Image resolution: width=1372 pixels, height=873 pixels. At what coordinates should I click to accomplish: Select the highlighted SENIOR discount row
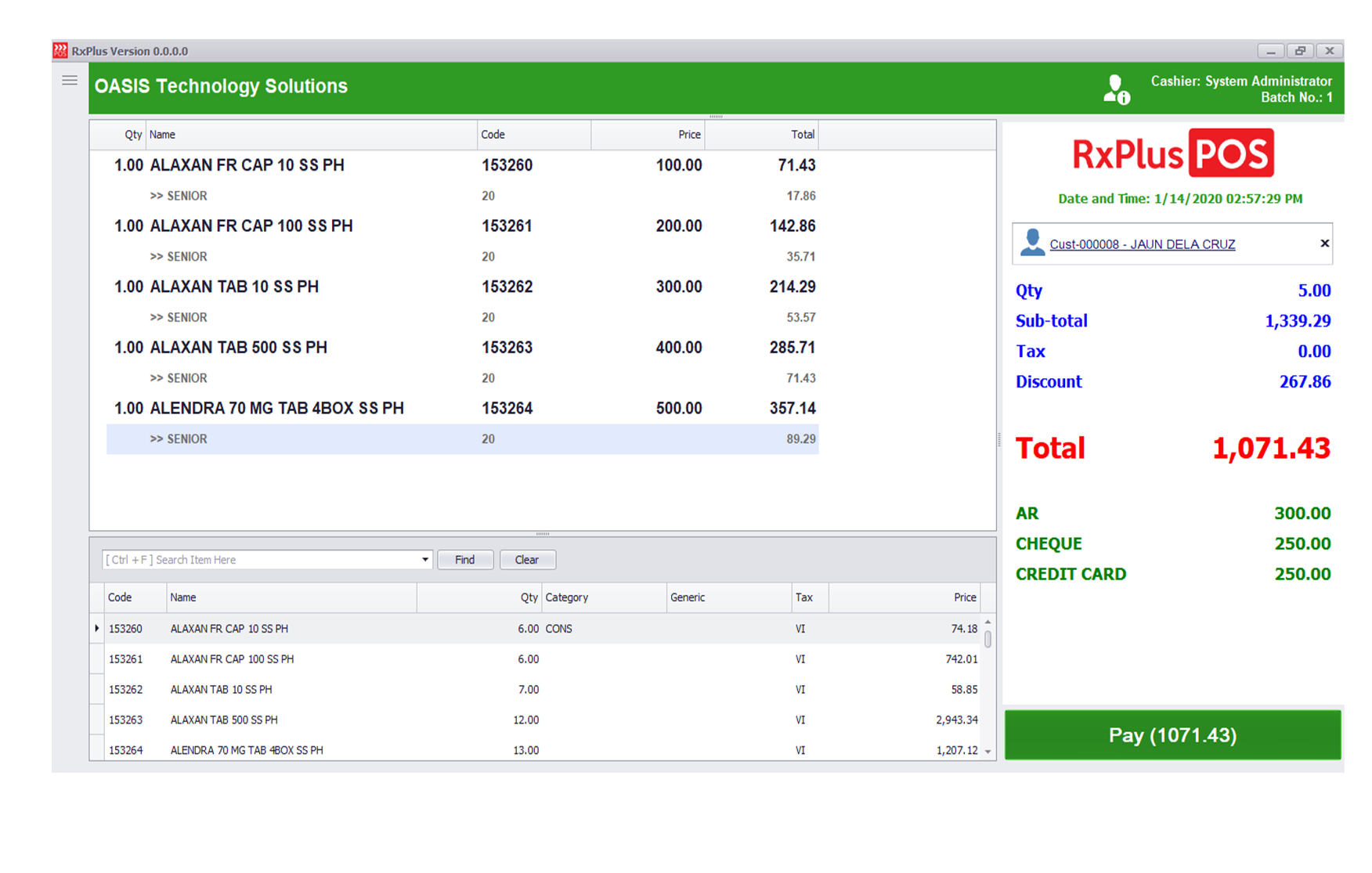pos(462,439)
